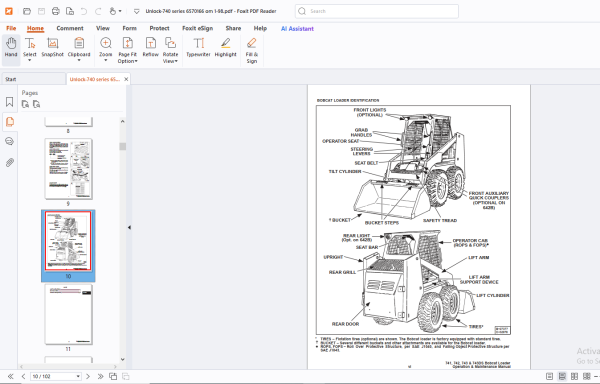This screenshot has height=384, width=600.
Task: Switch to the View ribbon tab
Action: tap(103, 28)
